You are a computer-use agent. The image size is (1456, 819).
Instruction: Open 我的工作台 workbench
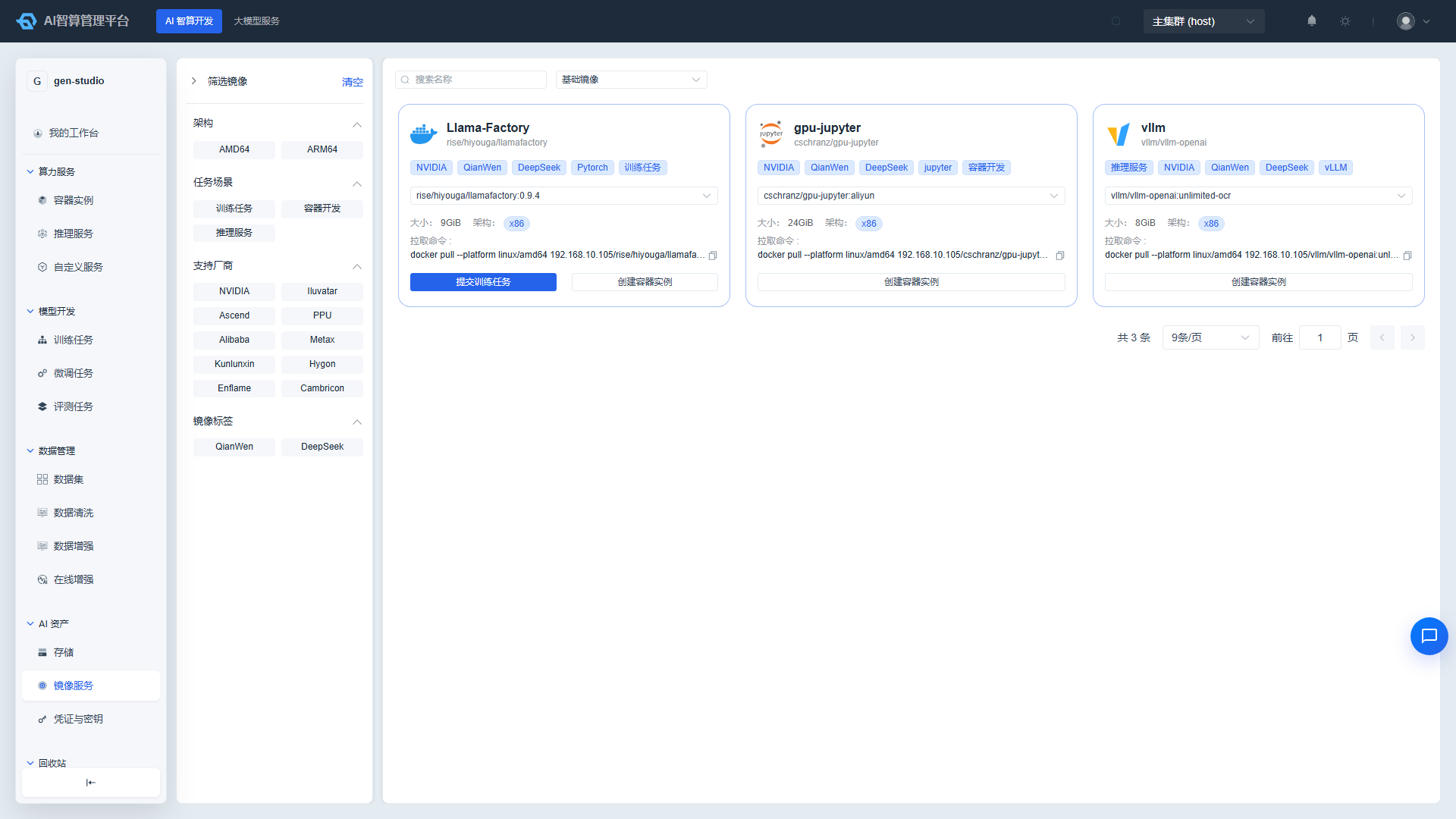pyautogui.click(x=91, y=133)
